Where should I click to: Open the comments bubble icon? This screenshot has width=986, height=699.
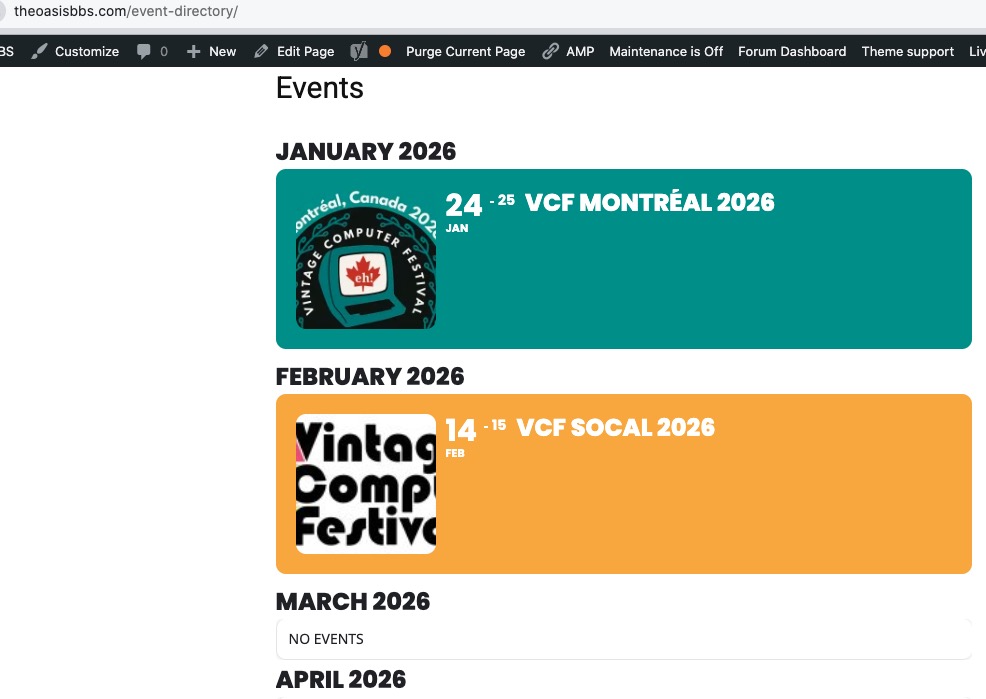(x=144, y=52)
